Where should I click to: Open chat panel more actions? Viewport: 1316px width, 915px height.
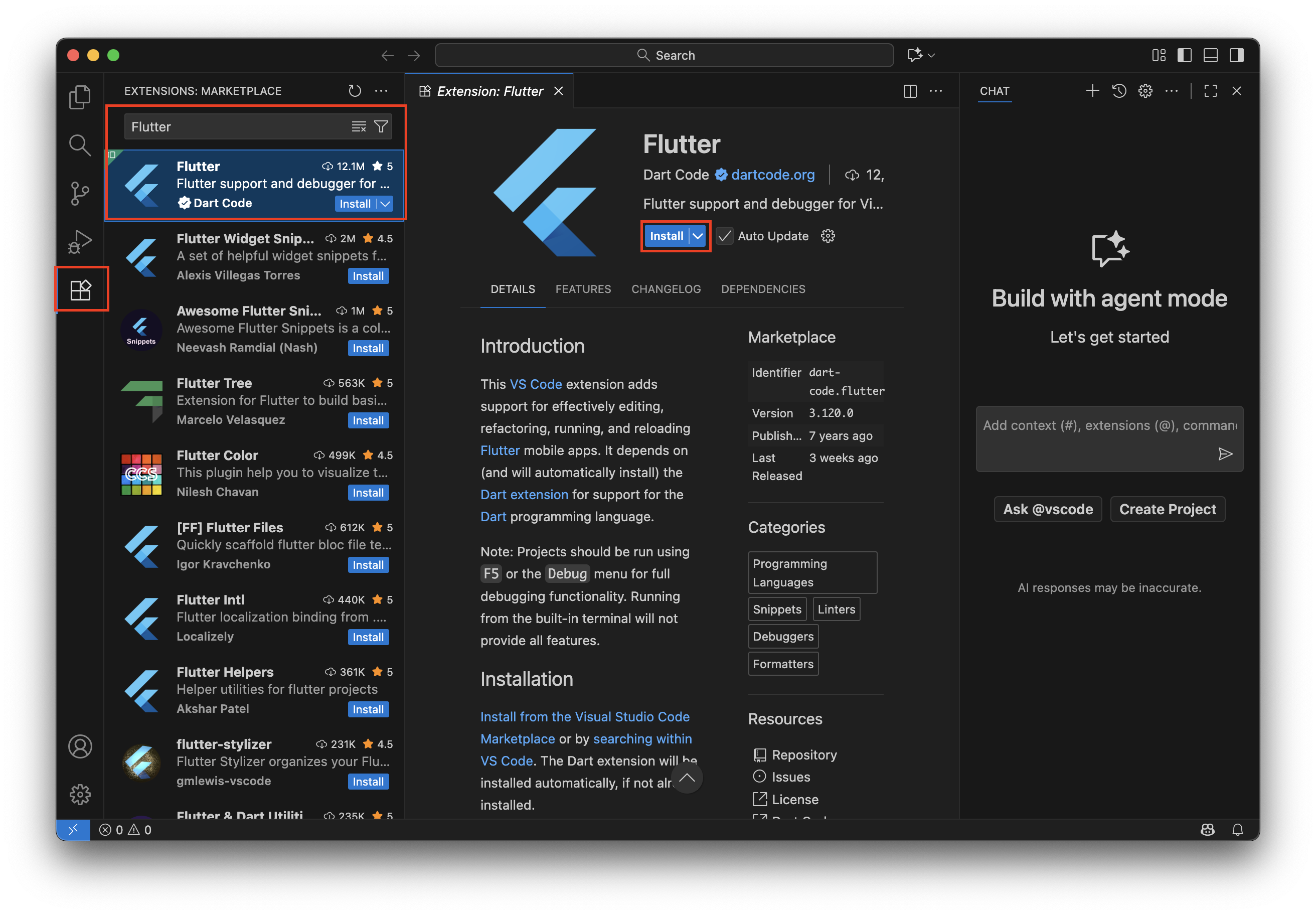click(x=1172, y=91)
